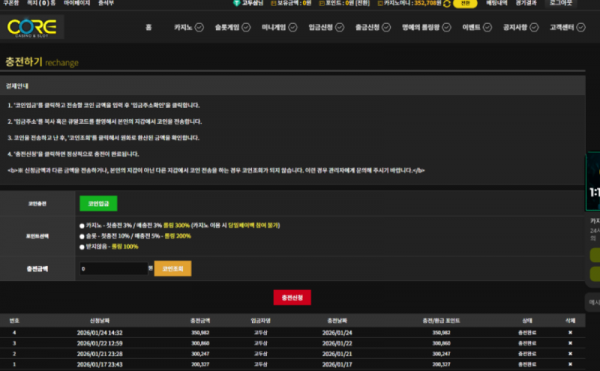Viewport: 600px width, 371px height.
Task: Click the status cell in row 4
Action: click(x=527, y=333)
